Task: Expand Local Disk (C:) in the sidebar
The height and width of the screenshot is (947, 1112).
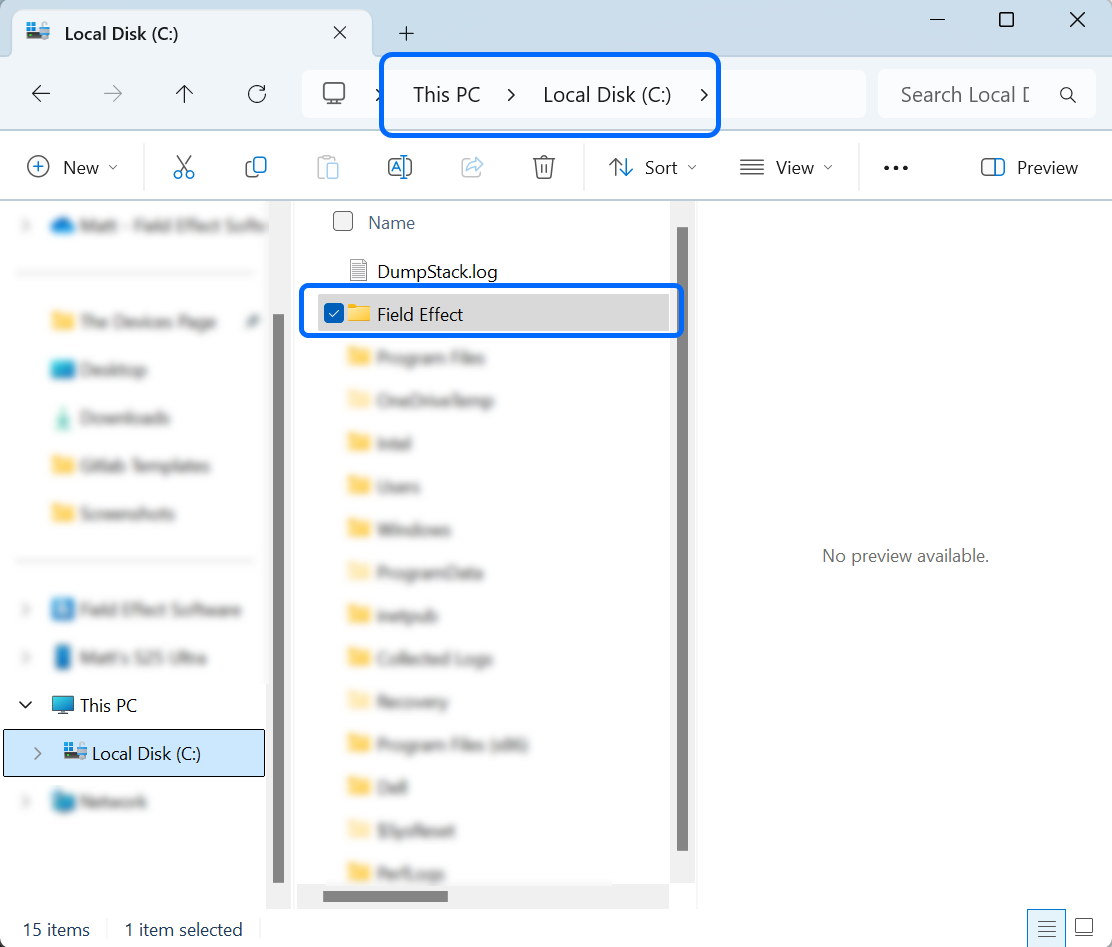Action: click(38, 753)
